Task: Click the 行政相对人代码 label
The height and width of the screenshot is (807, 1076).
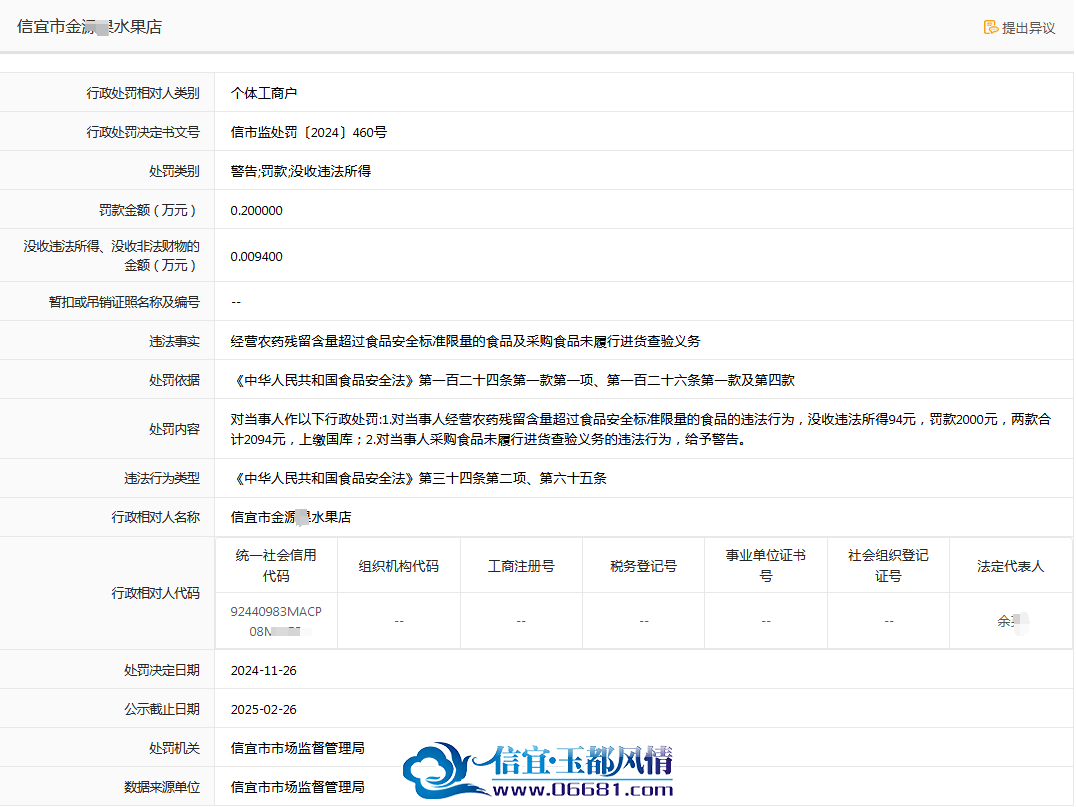Action: coord(156,593)
